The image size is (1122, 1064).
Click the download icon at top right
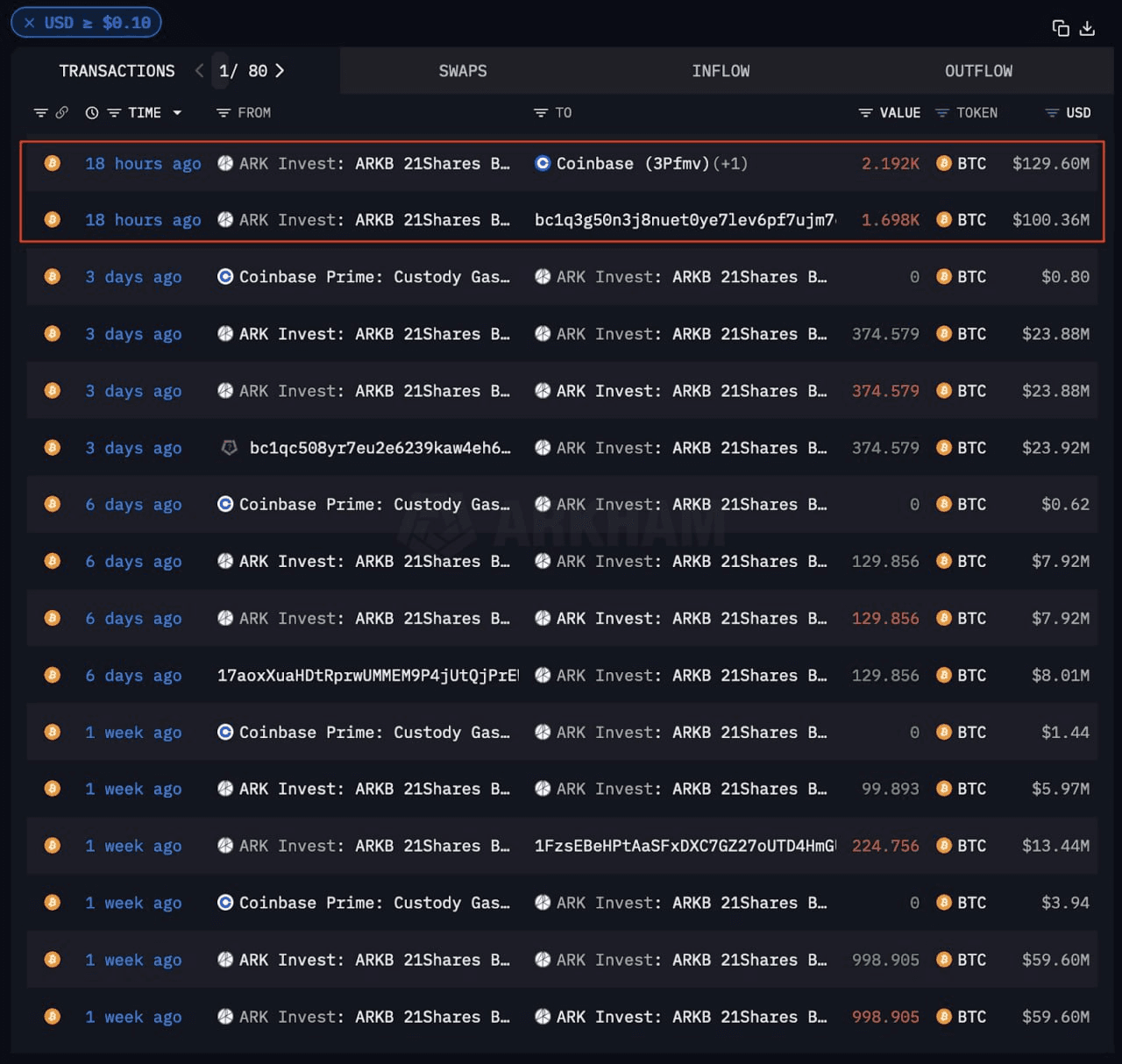click(1087, 28)
